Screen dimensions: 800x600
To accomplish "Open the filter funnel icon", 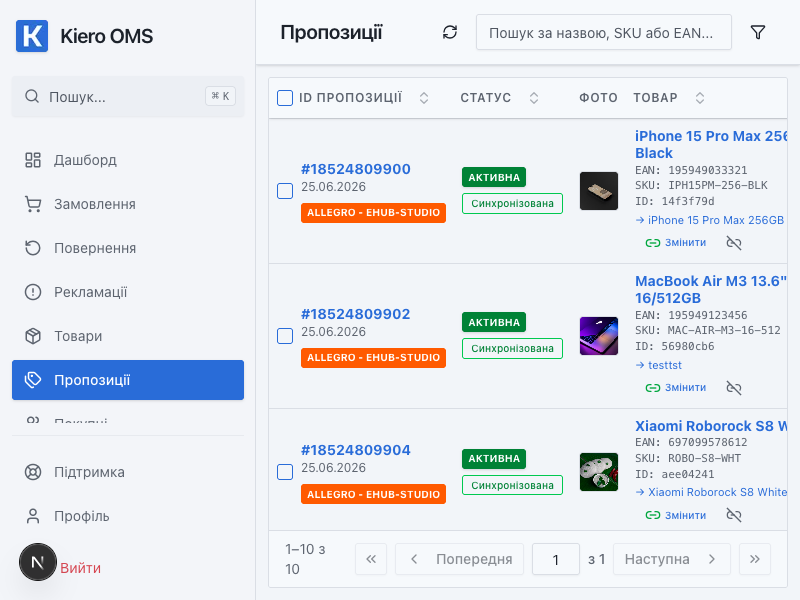I will pyautogui.click(x=758, y=32).
